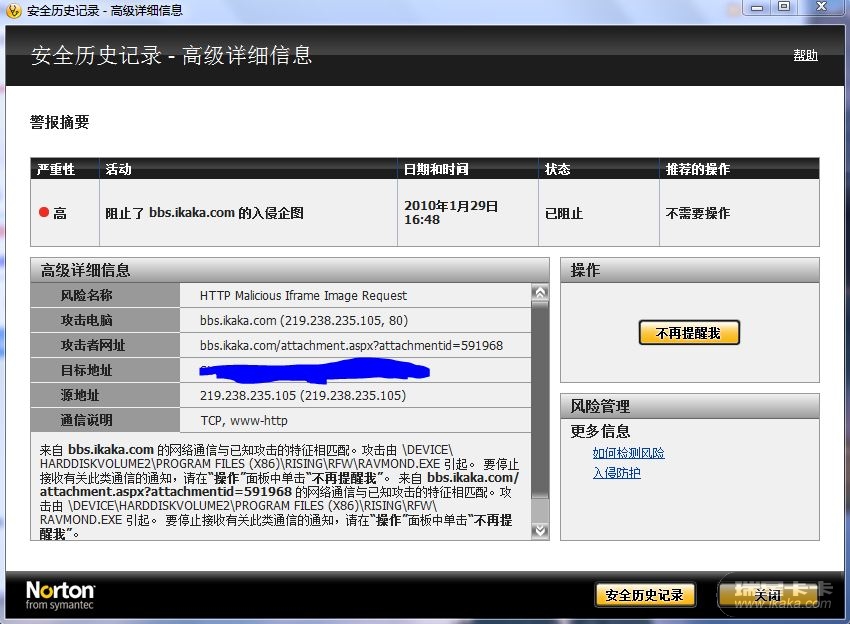Screen dimensions: 850x624
Task: Click the 警报摘要 heading
Action: click(60, 122)
